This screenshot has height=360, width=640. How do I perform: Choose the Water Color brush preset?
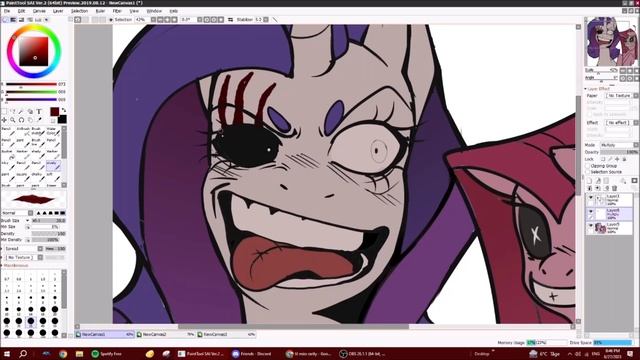[52, 131]
